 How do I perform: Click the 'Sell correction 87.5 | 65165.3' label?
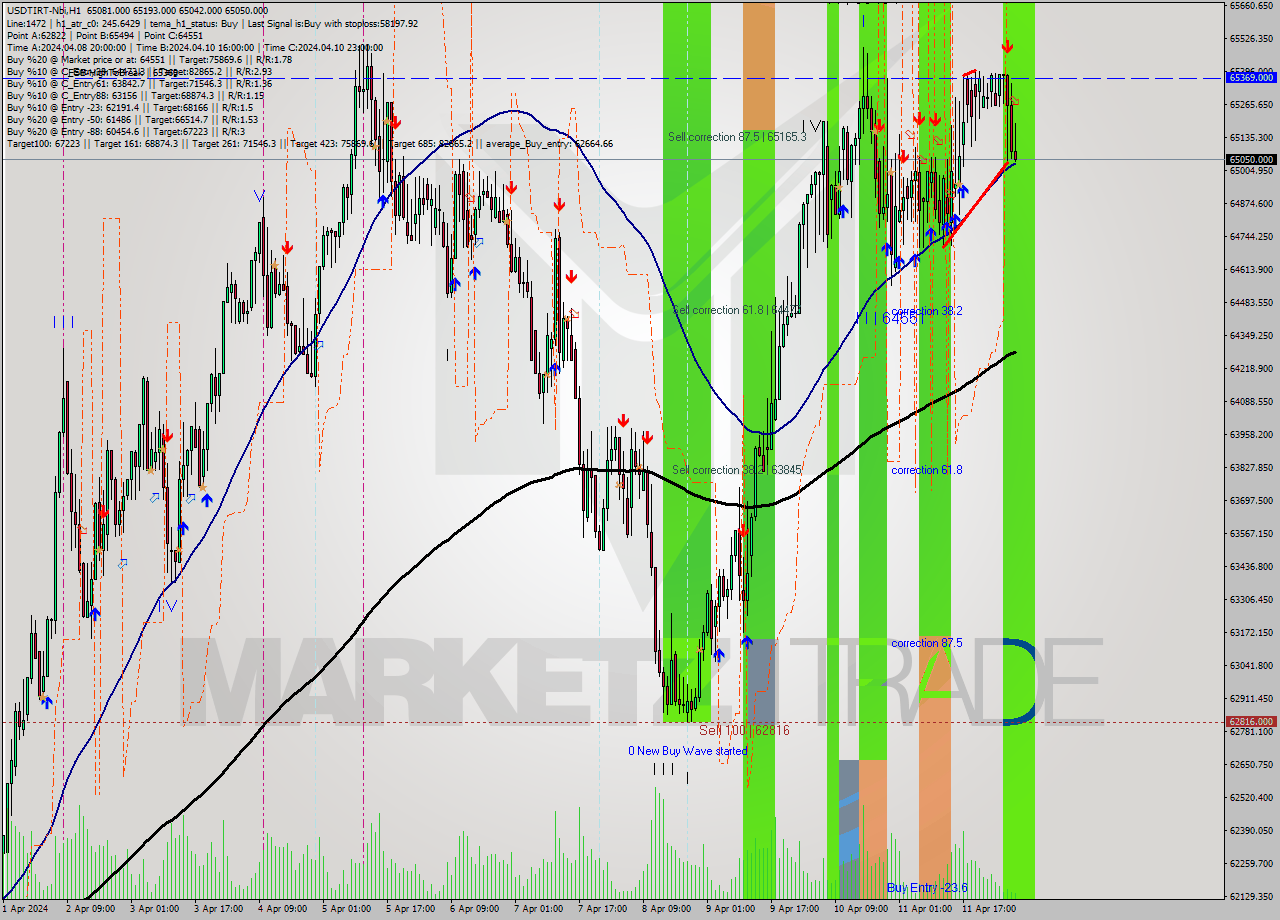(737, 136)
